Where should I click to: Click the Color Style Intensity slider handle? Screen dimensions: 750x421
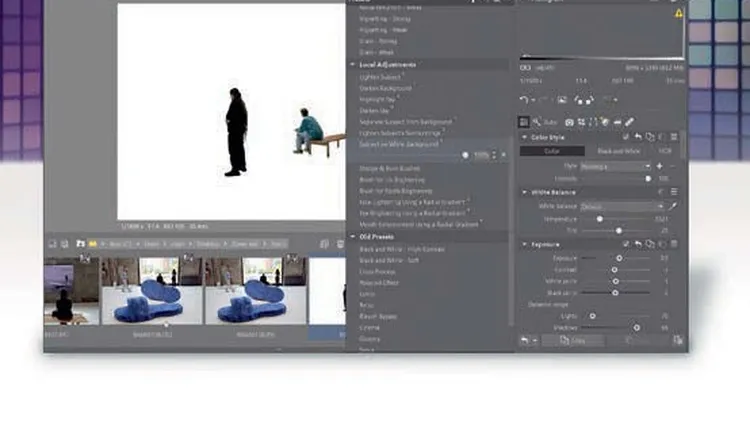pos(648,179)
